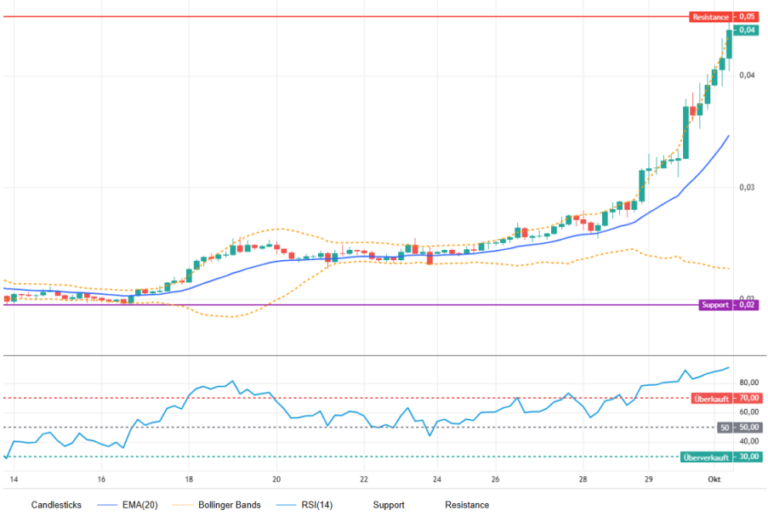Click the 80,00 RSI axis value
Screen dimensions: 768x527
click(749, 383)
